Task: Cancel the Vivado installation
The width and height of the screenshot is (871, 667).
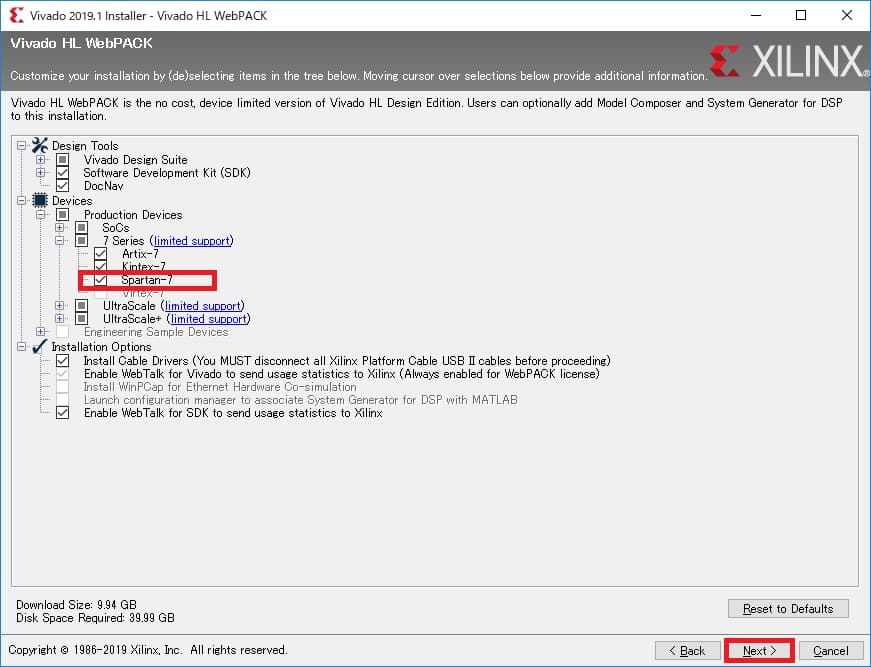Action: pos(831,650)
